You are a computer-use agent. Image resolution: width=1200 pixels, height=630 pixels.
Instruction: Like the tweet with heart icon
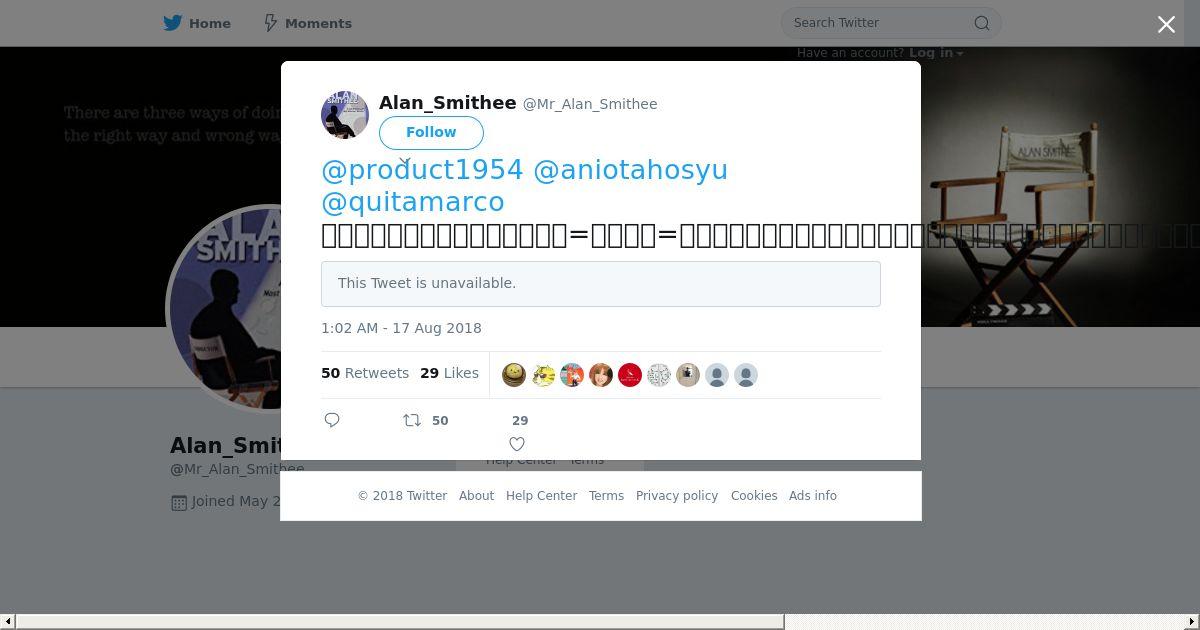pos(517,444)
